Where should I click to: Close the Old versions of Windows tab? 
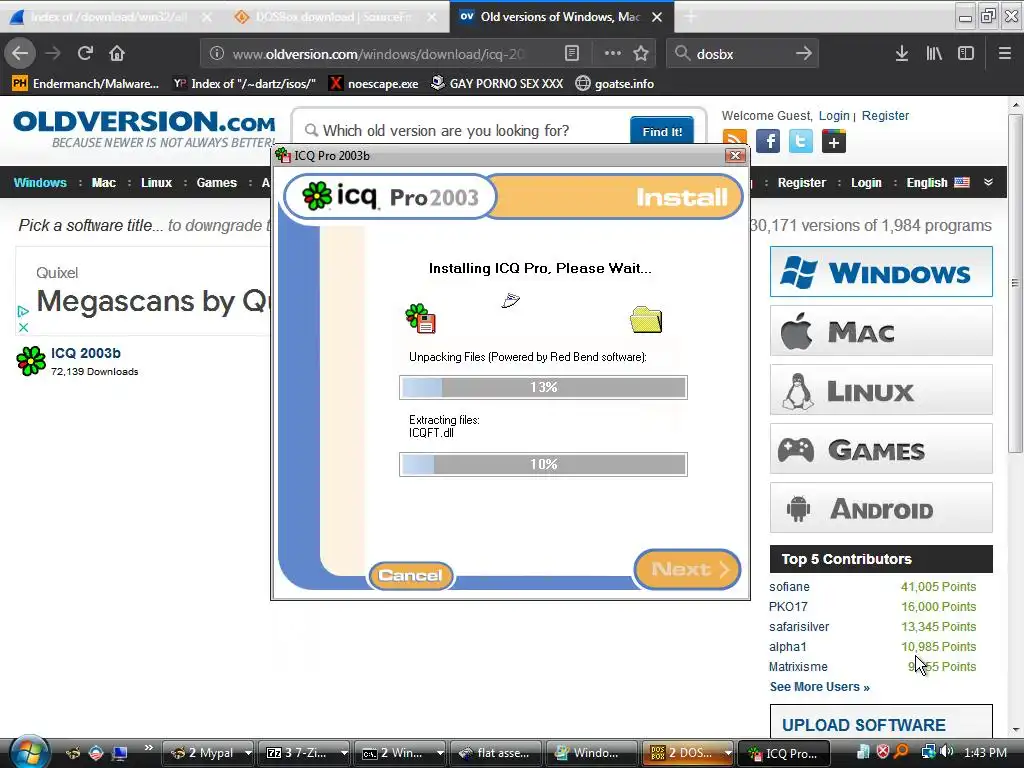coord(657,17)
